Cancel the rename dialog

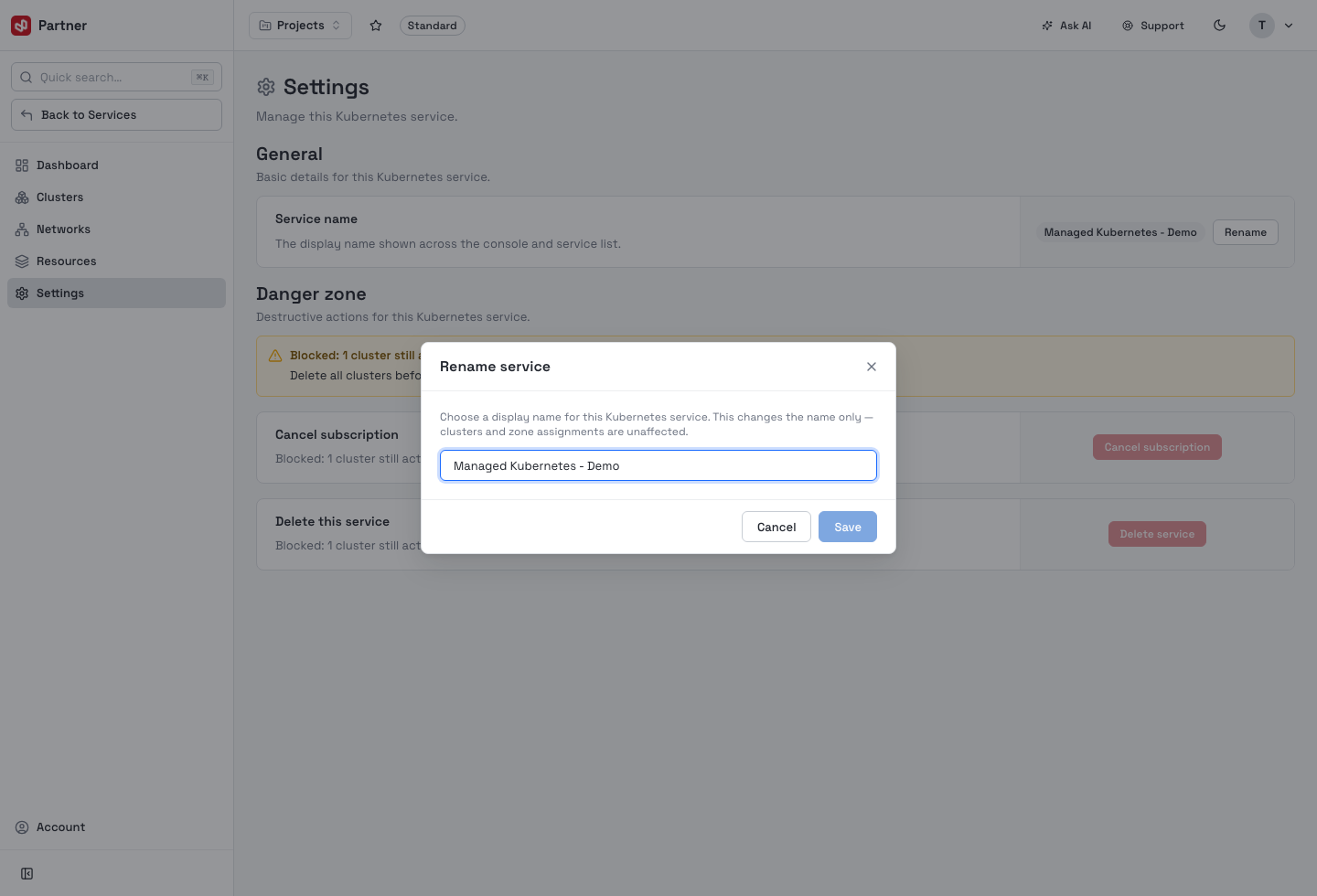[x=776, y=527]
